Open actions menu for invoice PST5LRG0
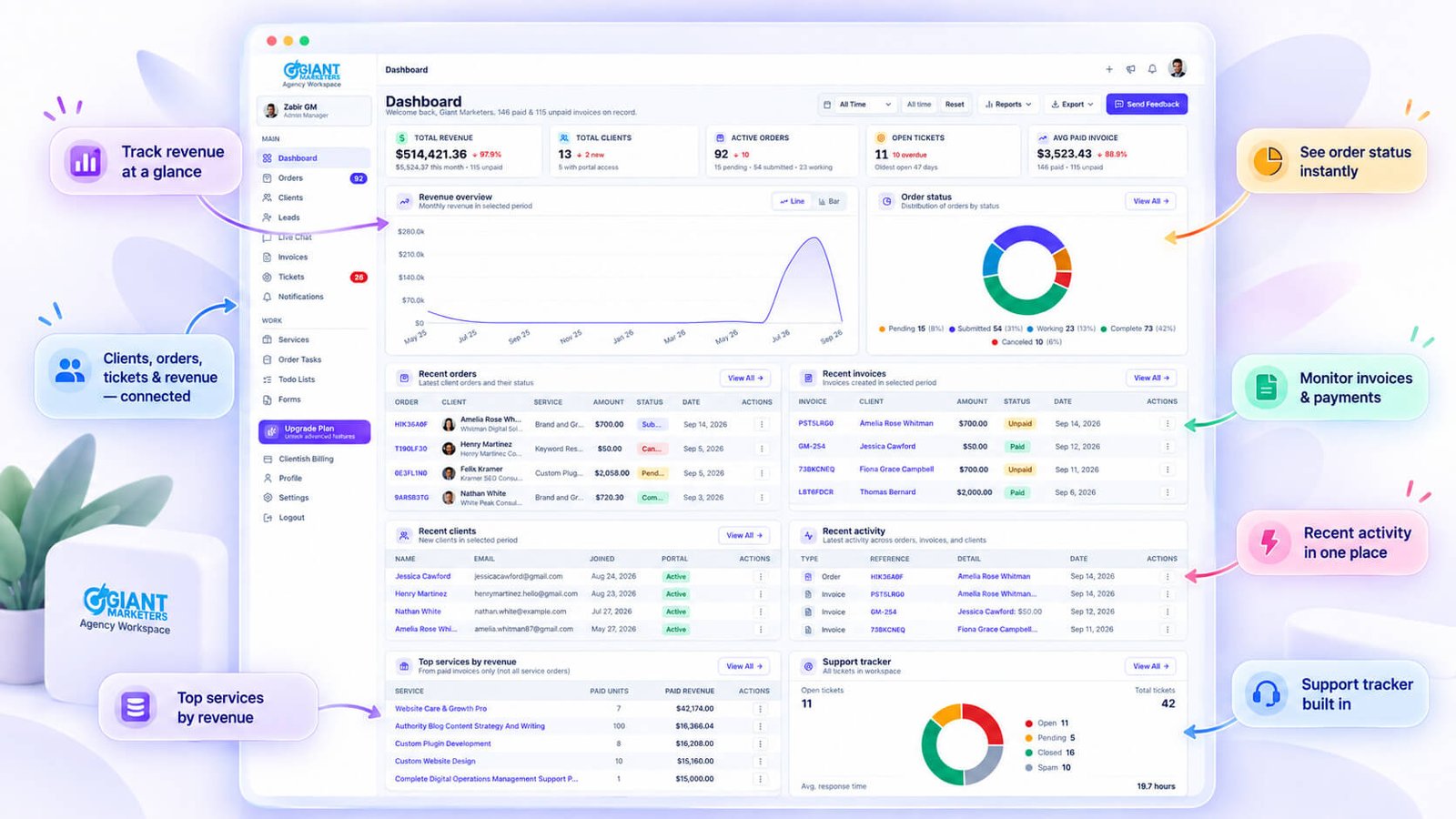1456x819 pixels. [x=1168, y=423]
